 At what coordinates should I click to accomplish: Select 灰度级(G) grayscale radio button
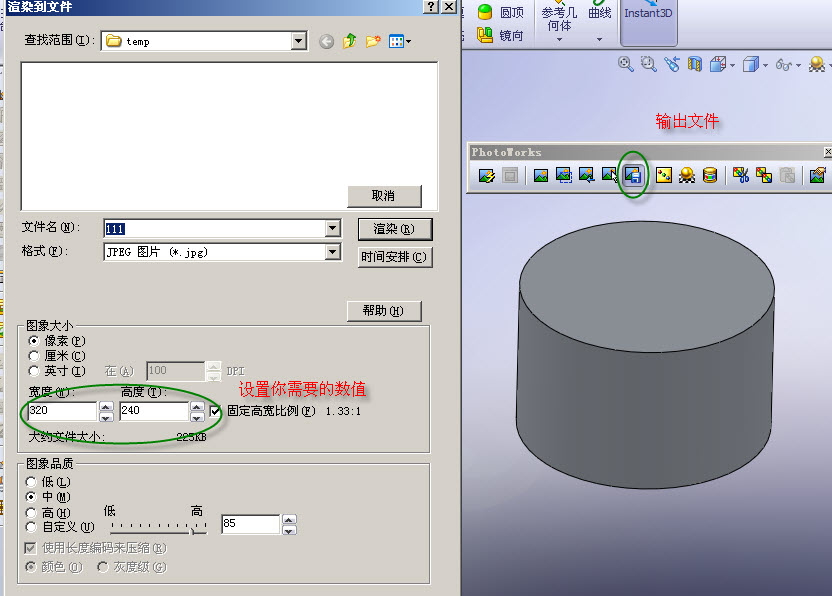tap(102, 567)
